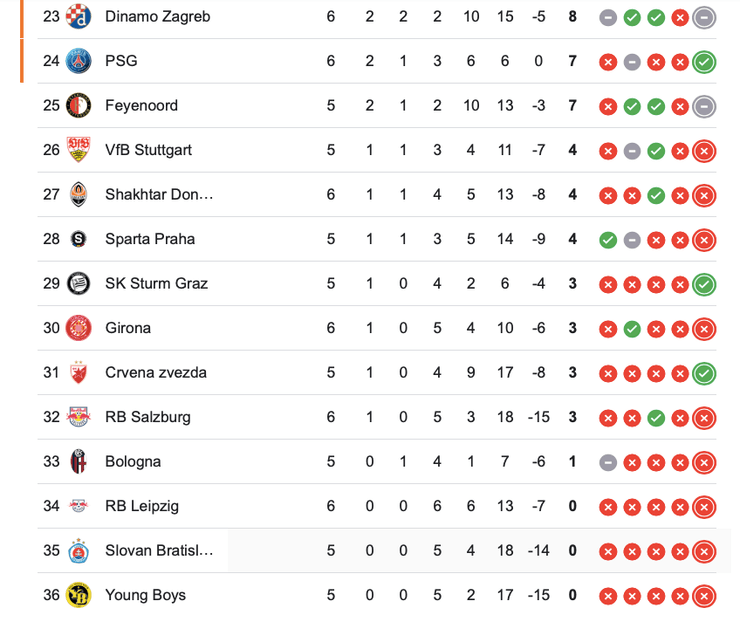The width and height of the screenshot is (740, 620).
Task: Click Feyenoord's latest match draw indicator
Action: (x=704, y=106)
